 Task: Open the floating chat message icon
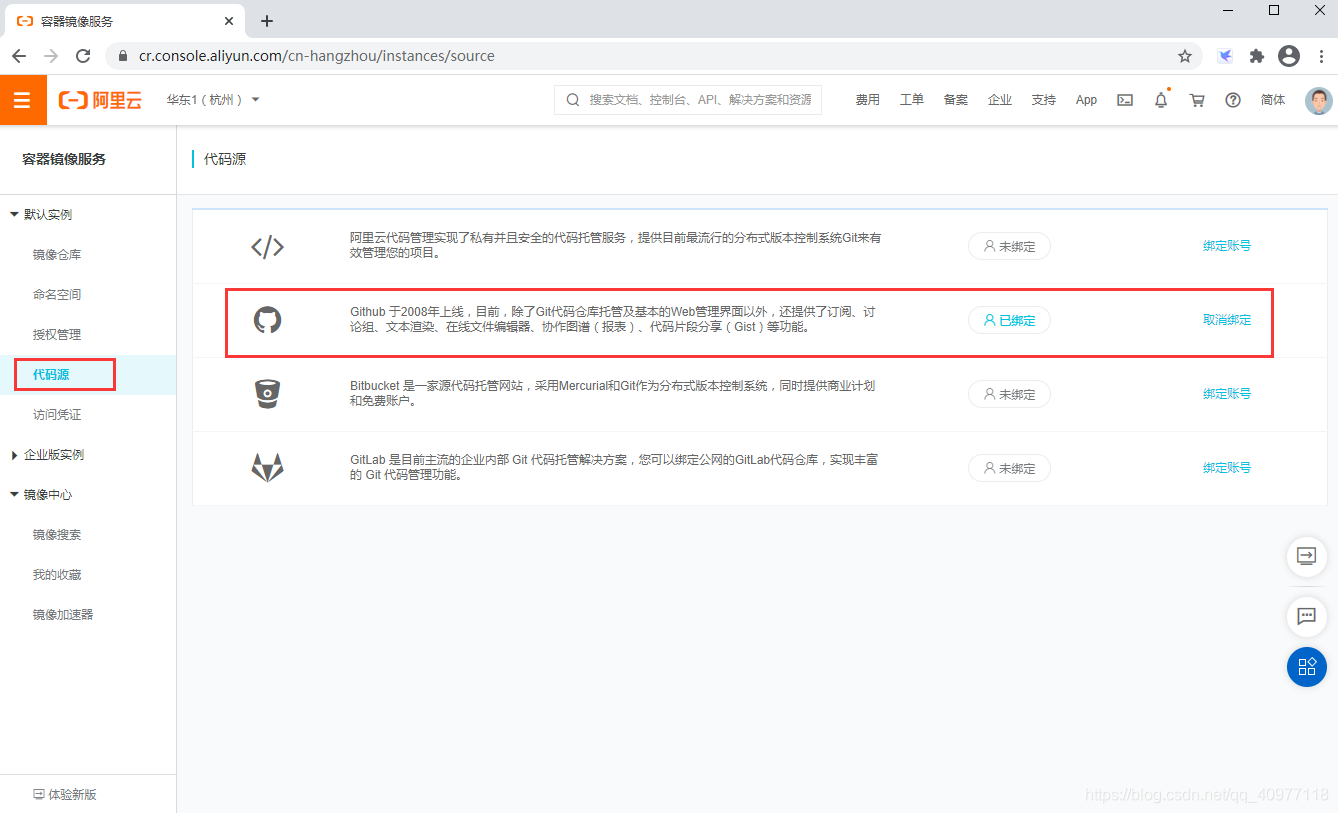1306,616
